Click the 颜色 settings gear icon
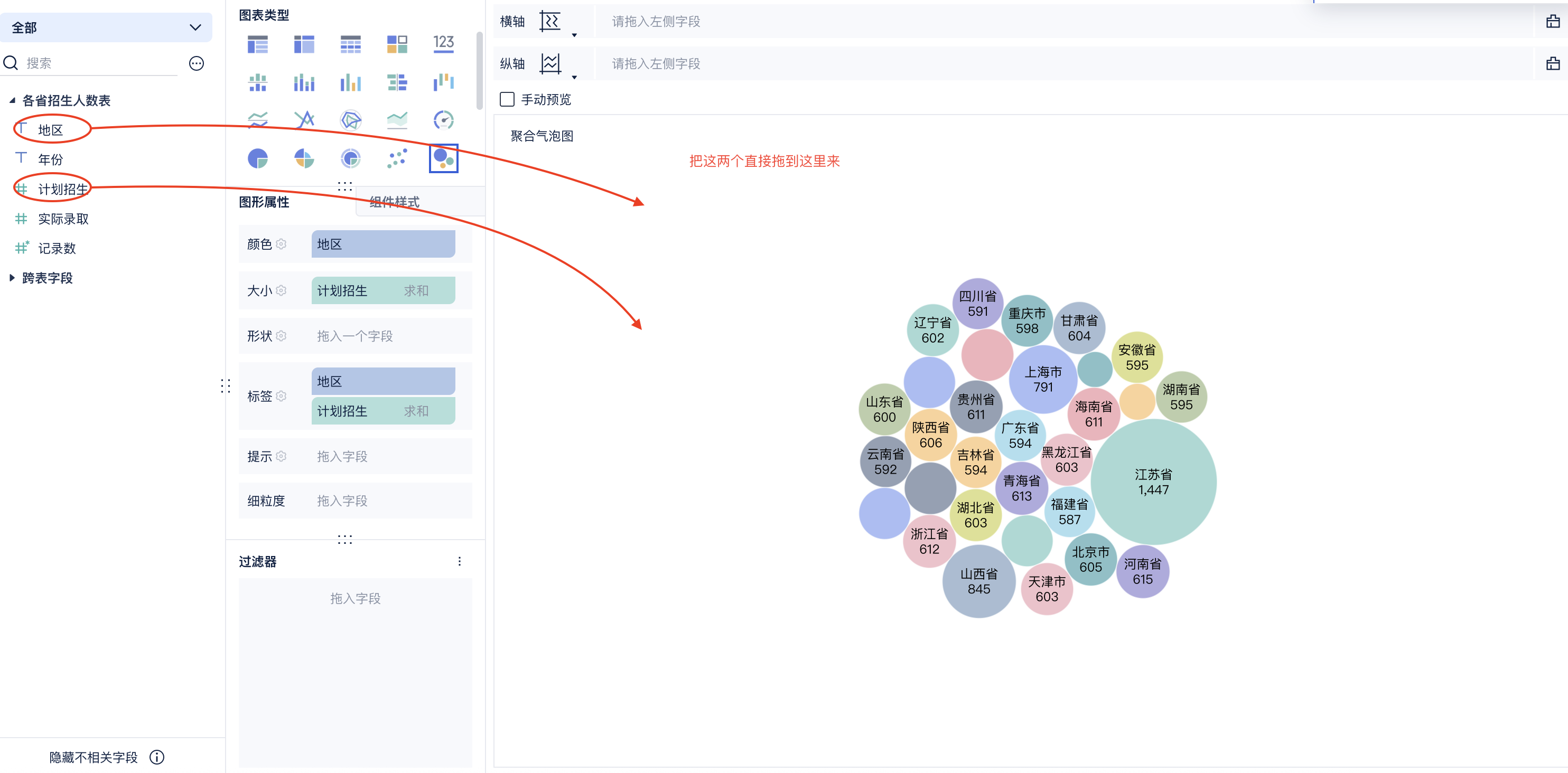 point(281,244)
